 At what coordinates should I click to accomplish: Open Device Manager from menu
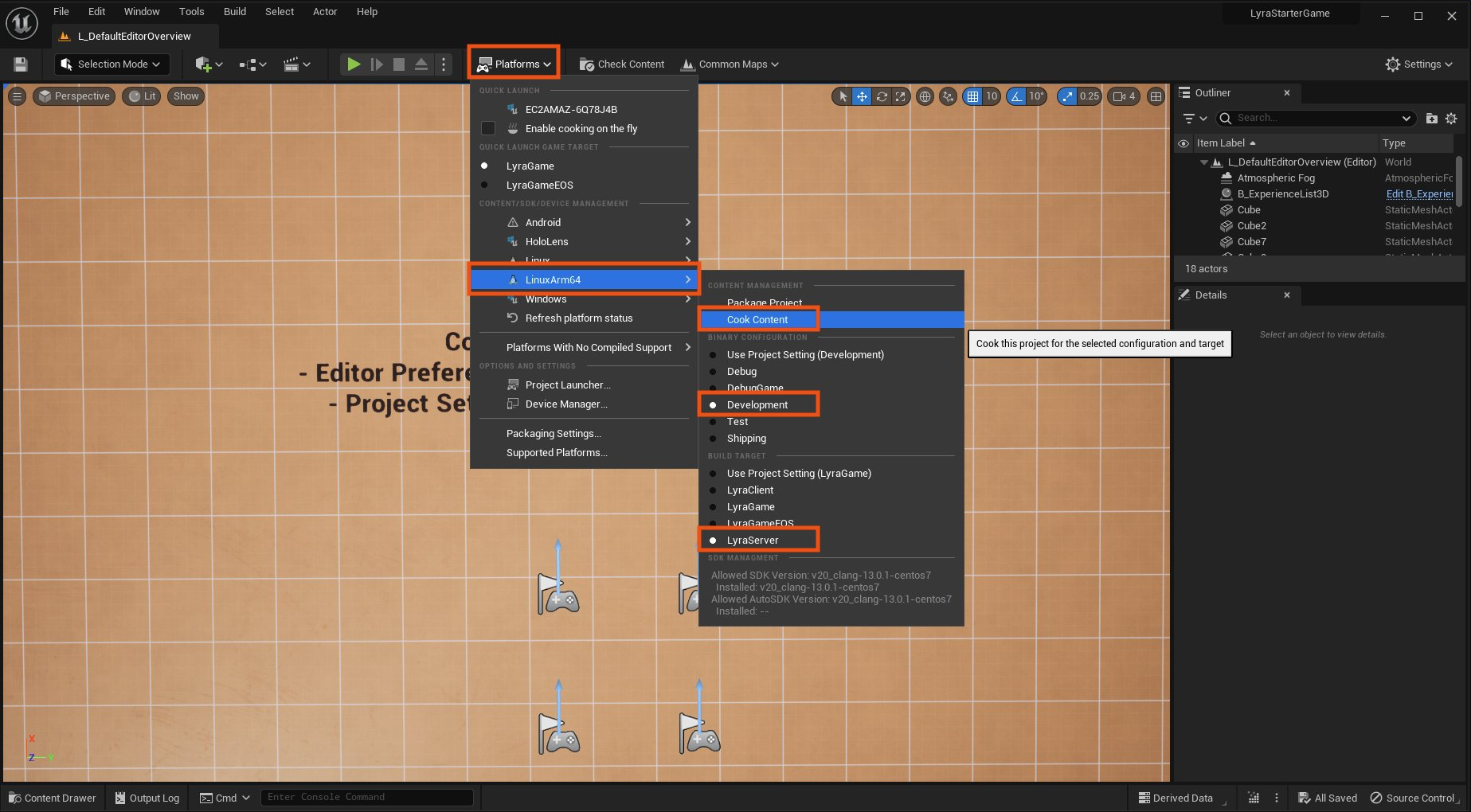584,404
